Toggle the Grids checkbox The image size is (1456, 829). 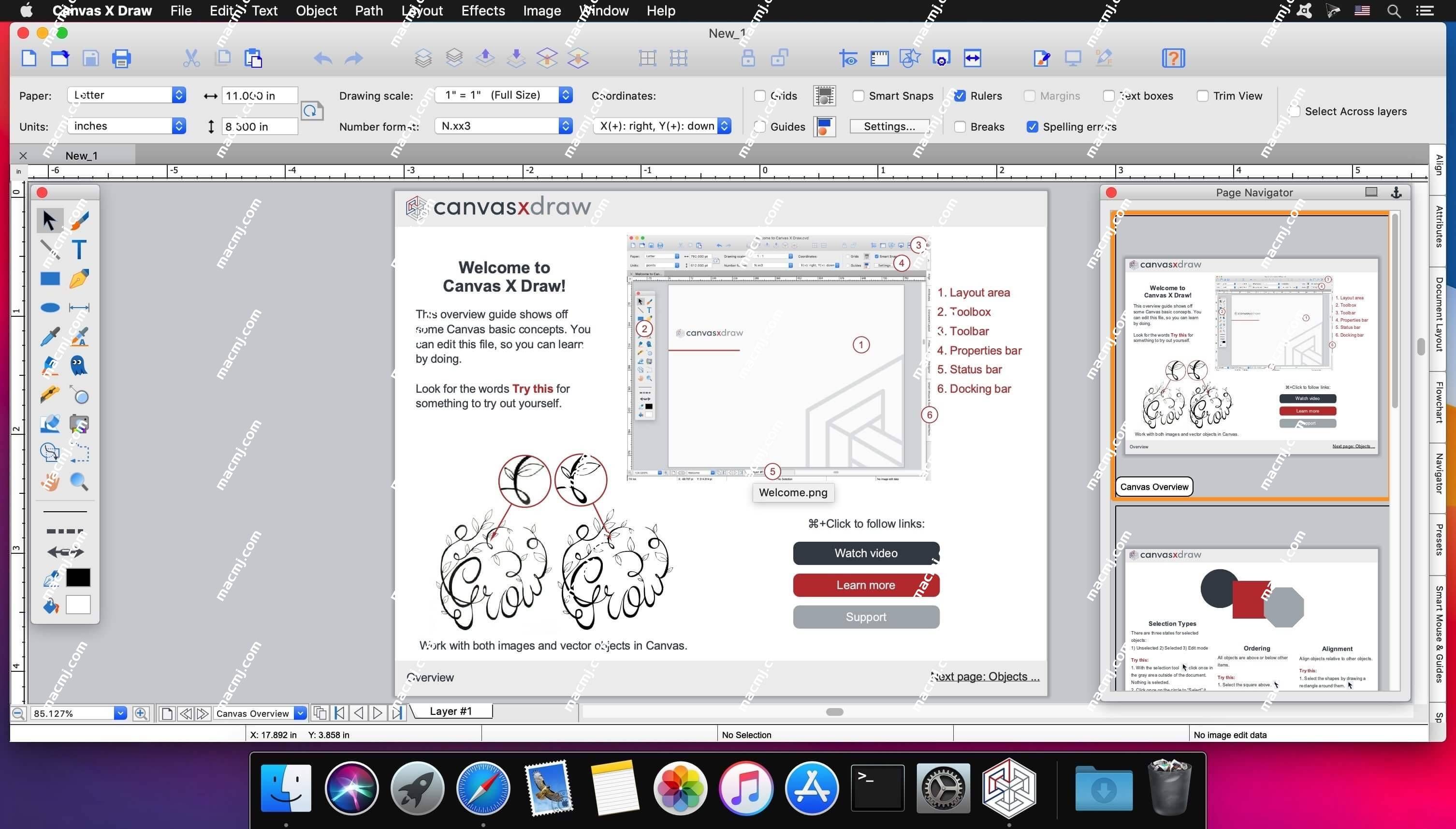[759, 95]
